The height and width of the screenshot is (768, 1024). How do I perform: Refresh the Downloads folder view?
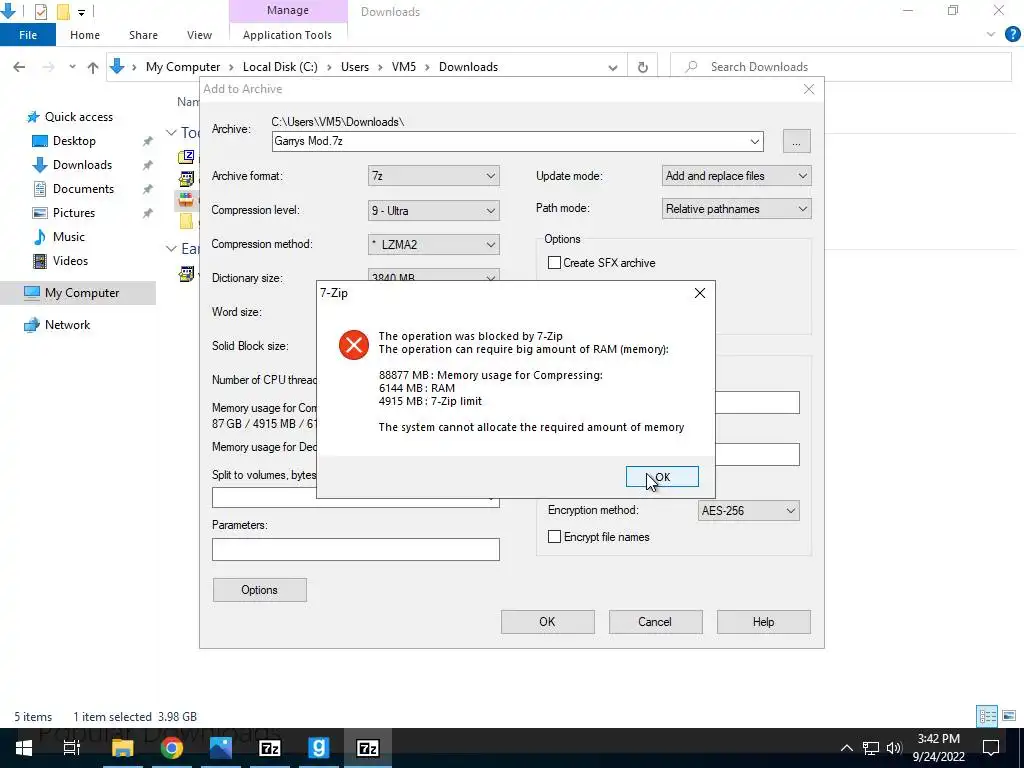(x=643, y=67)
